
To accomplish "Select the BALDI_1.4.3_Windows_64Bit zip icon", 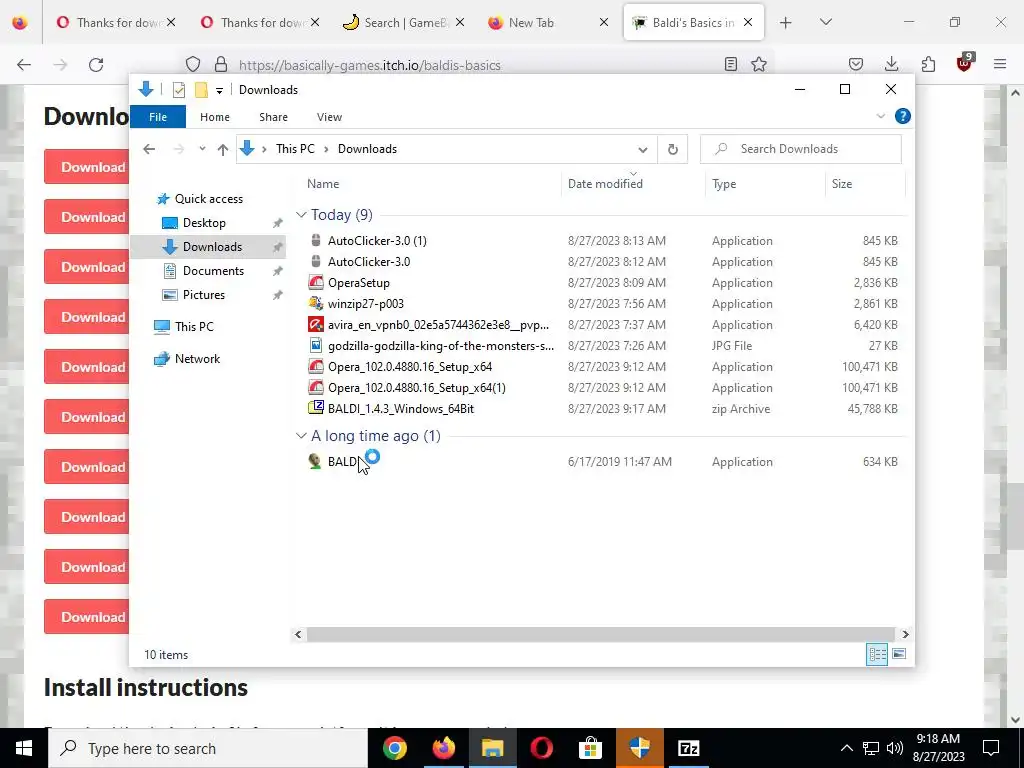I will [316, 408].
